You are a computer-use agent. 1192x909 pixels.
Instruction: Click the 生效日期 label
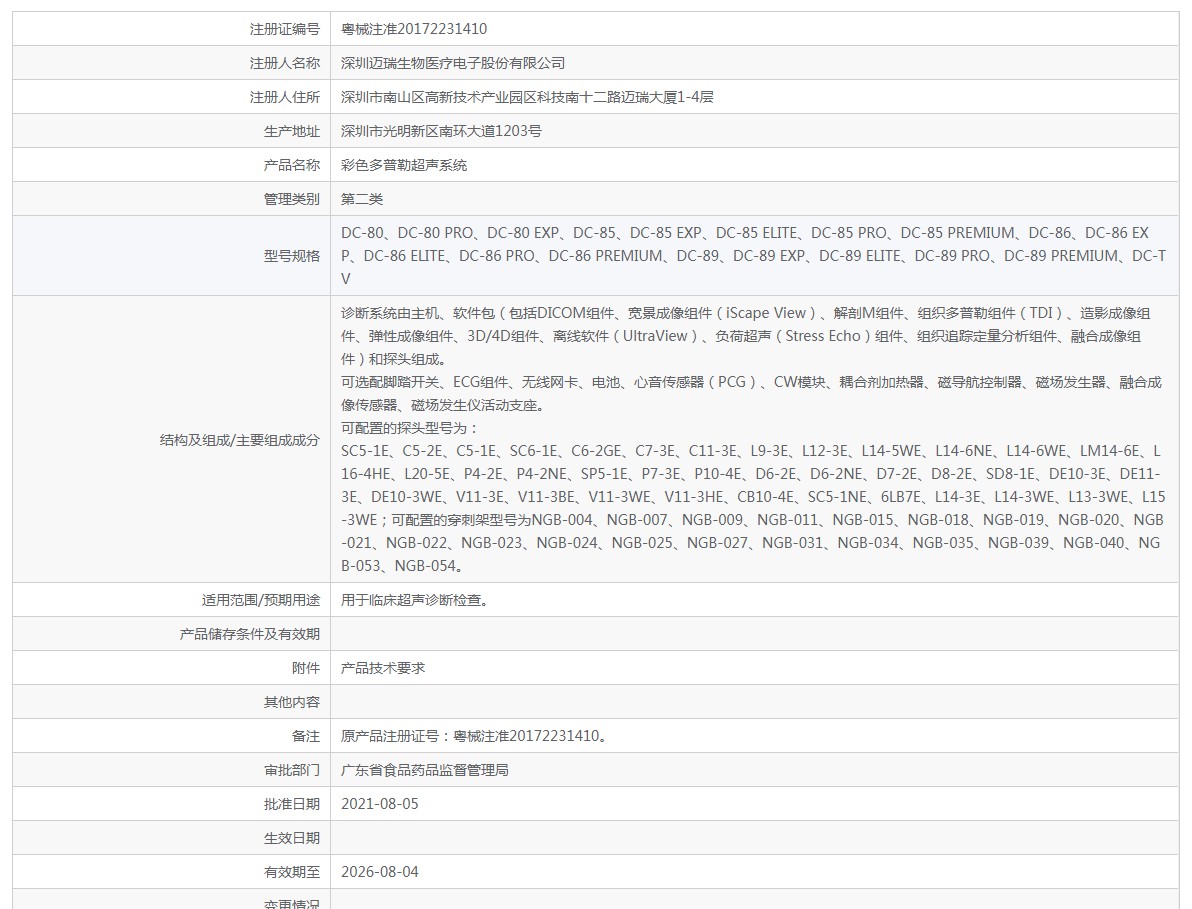(291, 838)
